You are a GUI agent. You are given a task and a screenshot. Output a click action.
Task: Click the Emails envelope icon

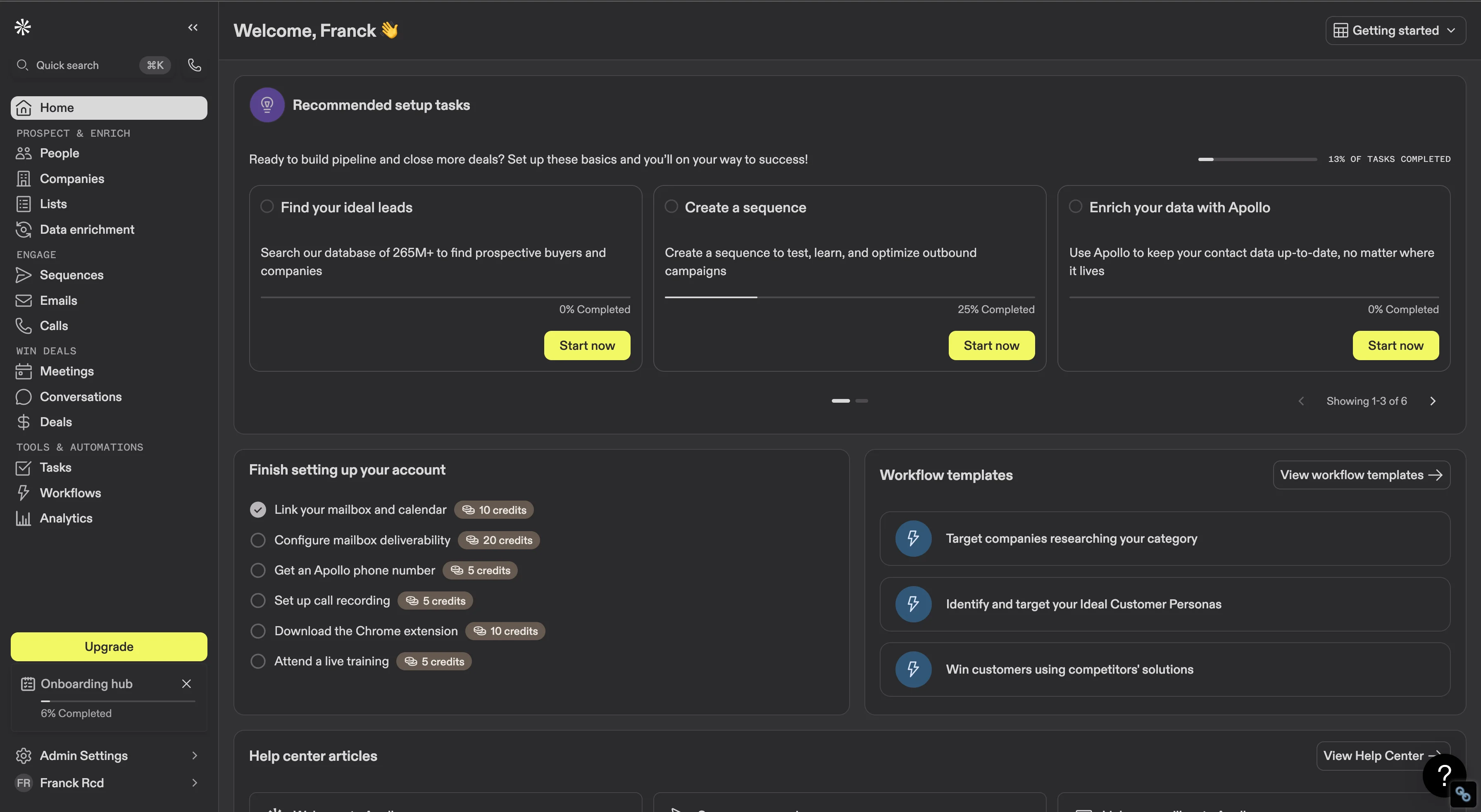pyautogui.click(x=24, y=301)
